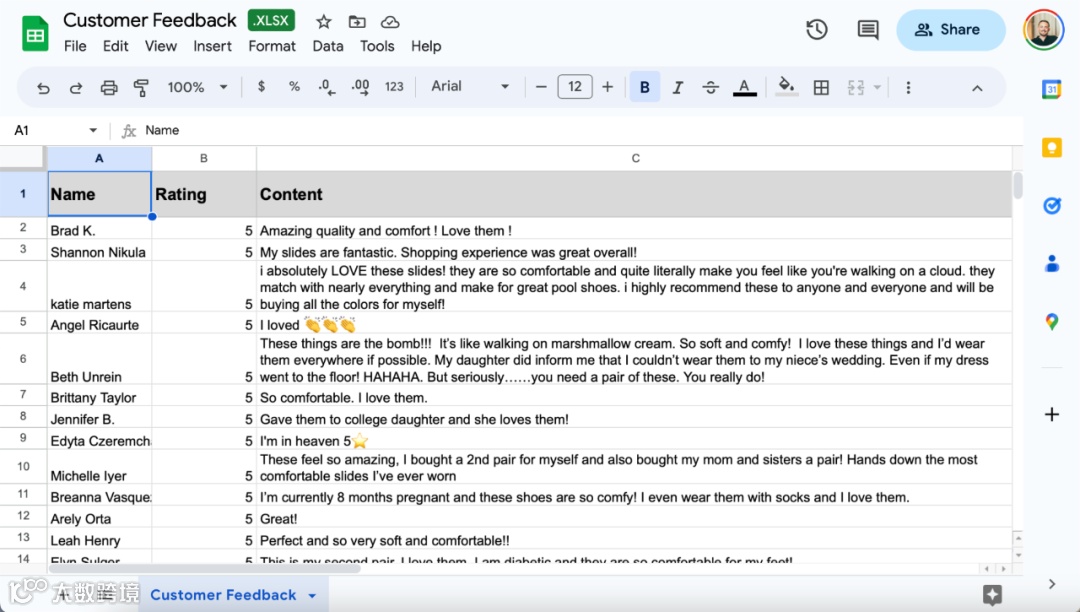Click the undo arrow
Image resolution: width=1080 pixels, height=612 pixels.
[x=43, y=87]
